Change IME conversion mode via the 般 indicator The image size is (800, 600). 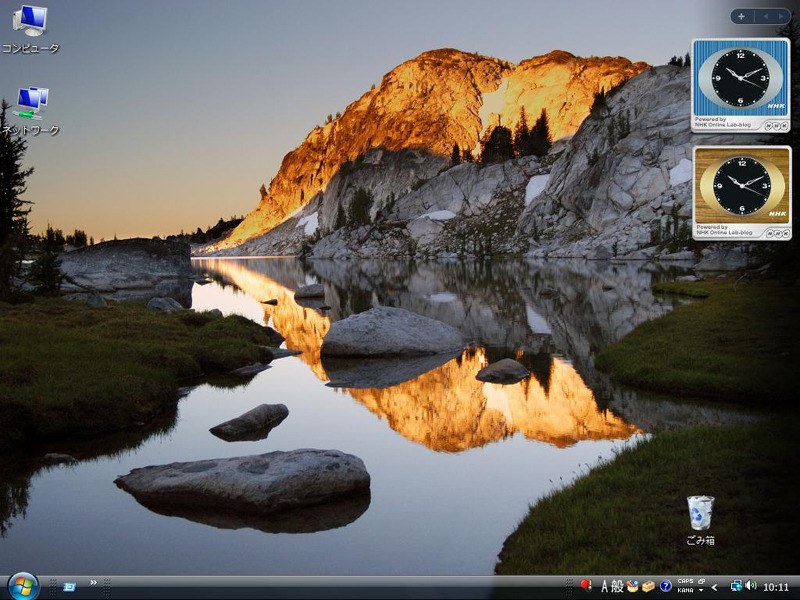[617, 587]
